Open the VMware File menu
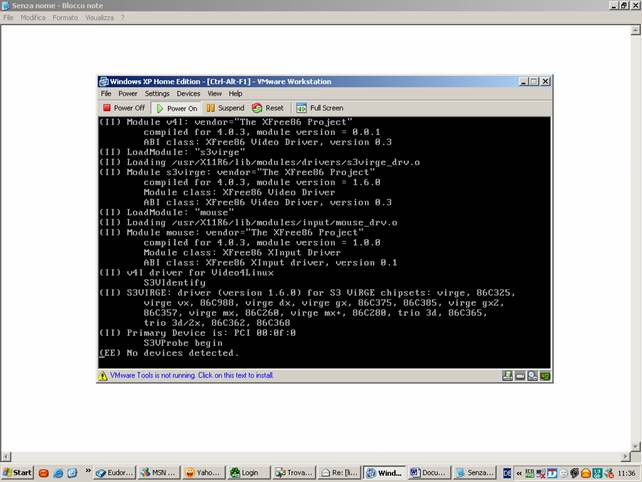Viewport: 642px width, 482px height. pyautogui.click(x=106, y=93)
